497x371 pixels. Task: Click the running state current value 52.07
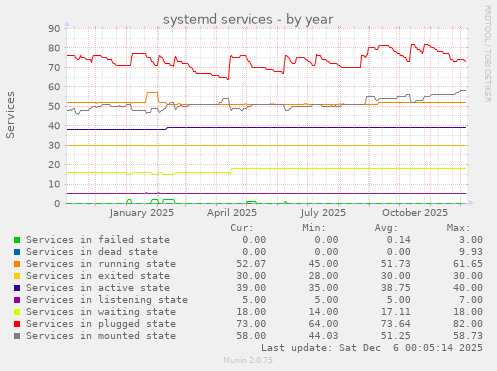point(251,264)
